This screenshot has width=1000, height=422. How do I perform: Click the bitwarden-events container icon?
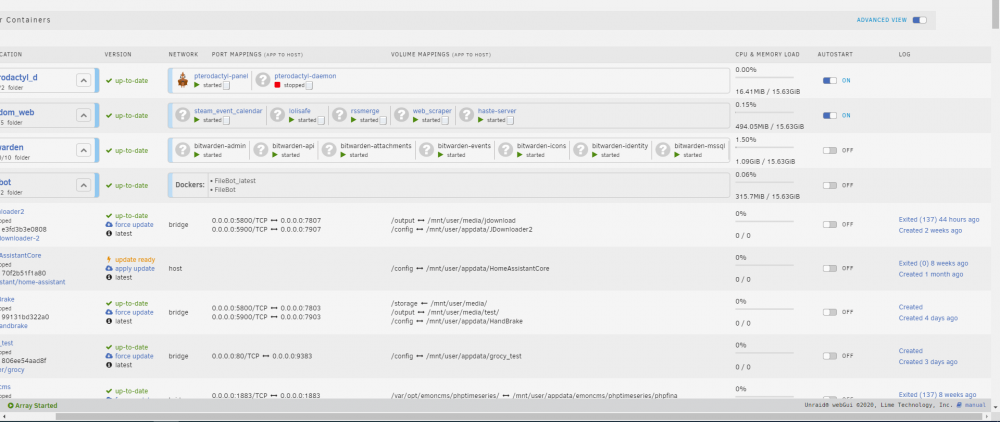(x=426, y=150)
